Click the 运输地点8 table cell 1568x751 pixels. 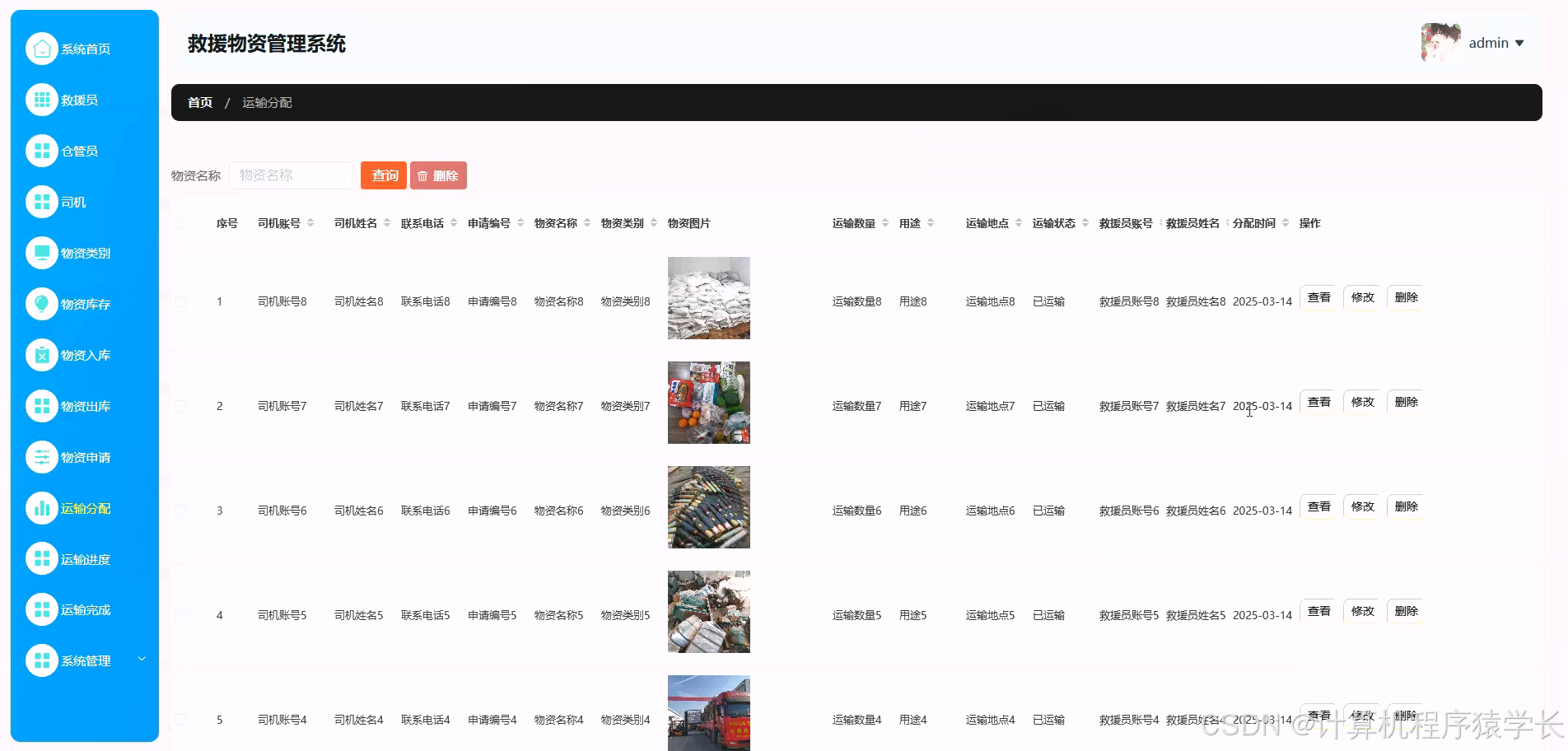[991, 301]
